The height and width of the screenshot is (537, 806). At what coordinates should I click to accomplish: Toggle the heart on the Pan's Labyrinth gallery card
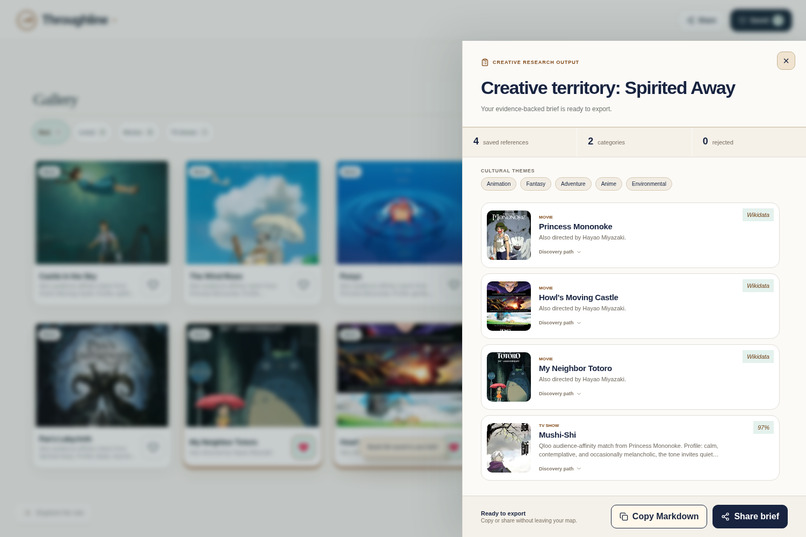pyautogui.click(x=153, y=447)
